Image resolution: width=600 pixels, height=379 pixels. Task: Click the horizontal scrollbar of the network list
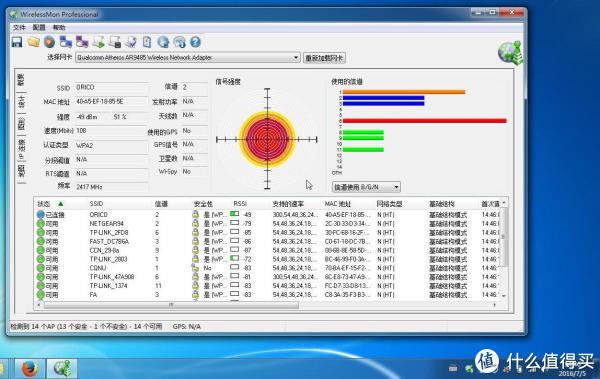tap(171, 305)
